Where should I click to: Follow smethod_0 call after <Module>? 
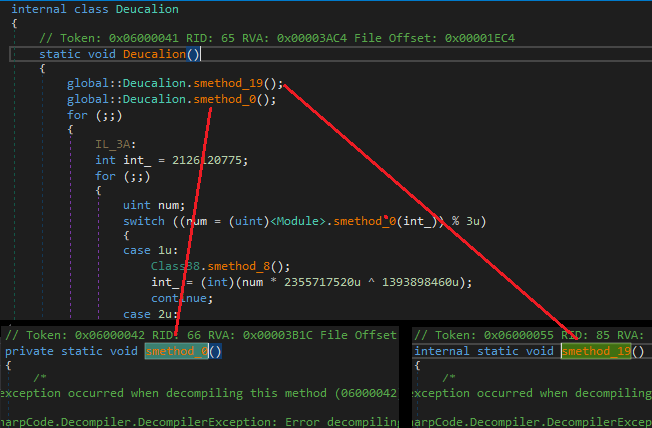coord(364,221)
